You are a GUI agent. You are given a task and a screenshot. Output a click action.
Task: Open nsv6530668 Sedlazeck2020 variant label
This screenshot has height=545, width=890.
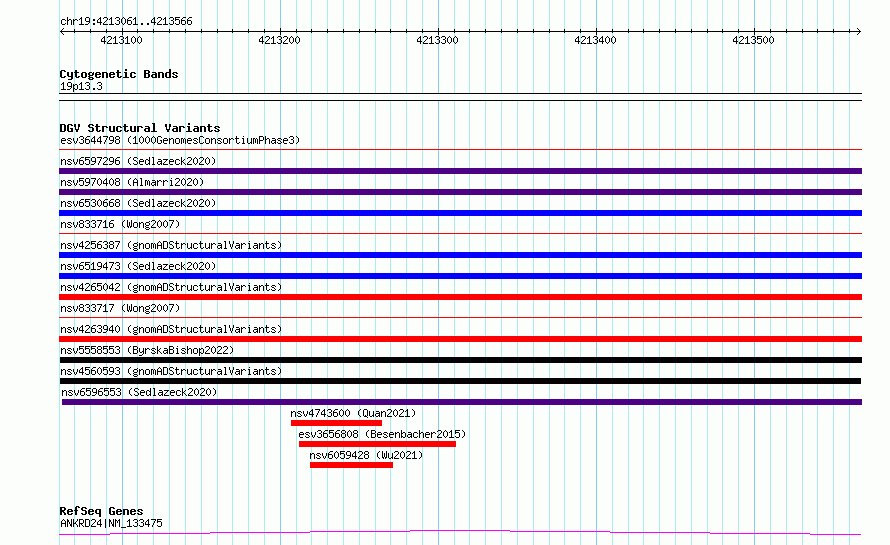138,203
